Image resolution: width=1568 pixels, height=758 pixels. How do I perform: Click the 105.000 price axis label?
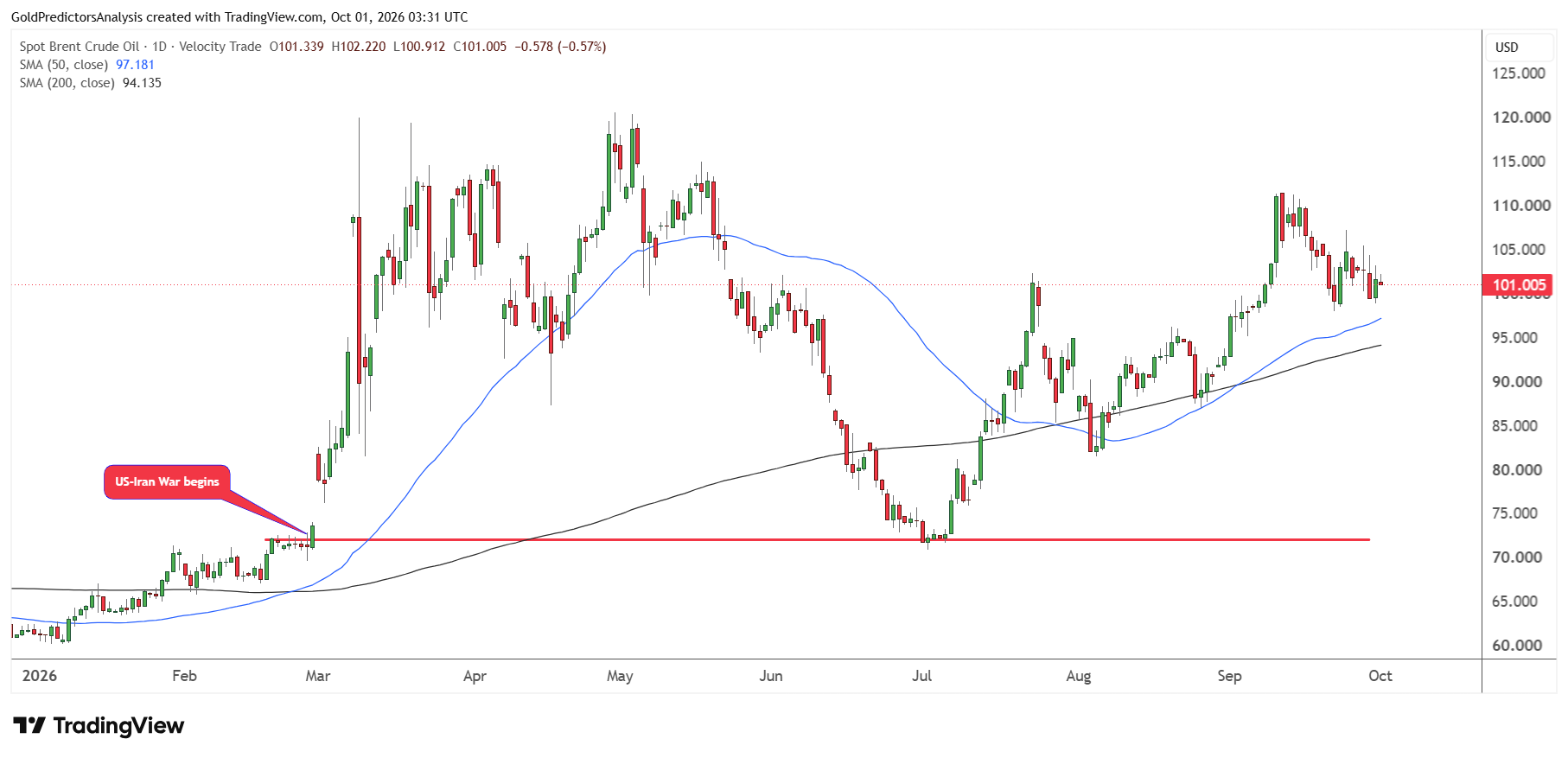(x=1519, y=250)
